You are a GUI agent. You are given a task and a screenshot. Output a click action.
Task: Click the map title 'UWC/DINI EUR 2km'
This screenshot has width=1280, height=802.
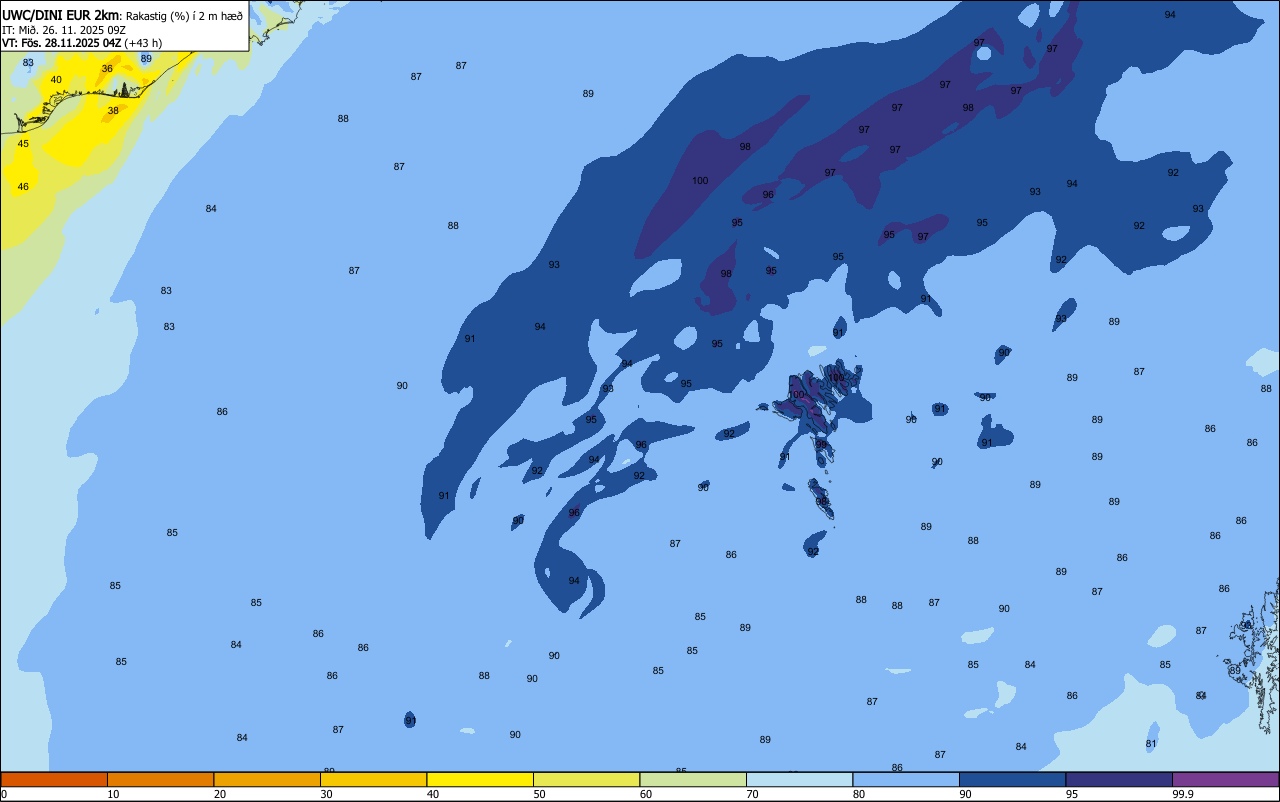[60, 15]
